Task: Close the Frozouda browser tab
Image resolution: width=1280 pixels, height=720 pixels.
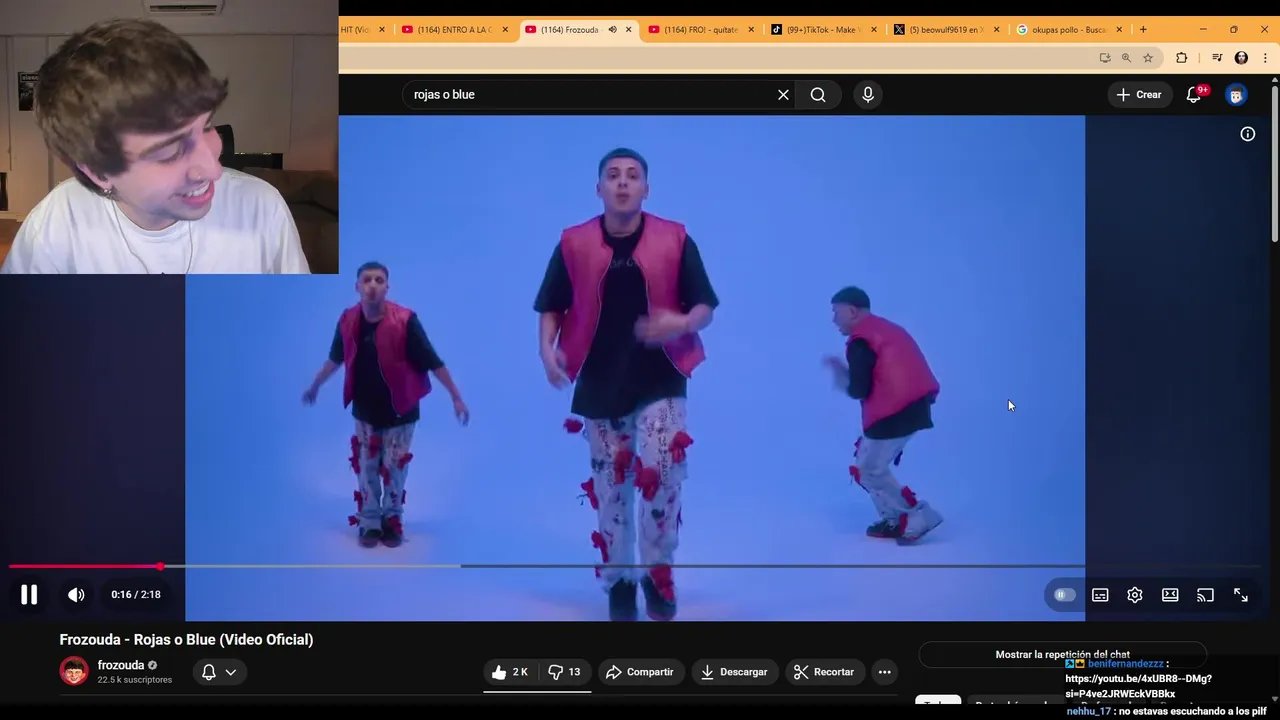Action: pos(628,30)
